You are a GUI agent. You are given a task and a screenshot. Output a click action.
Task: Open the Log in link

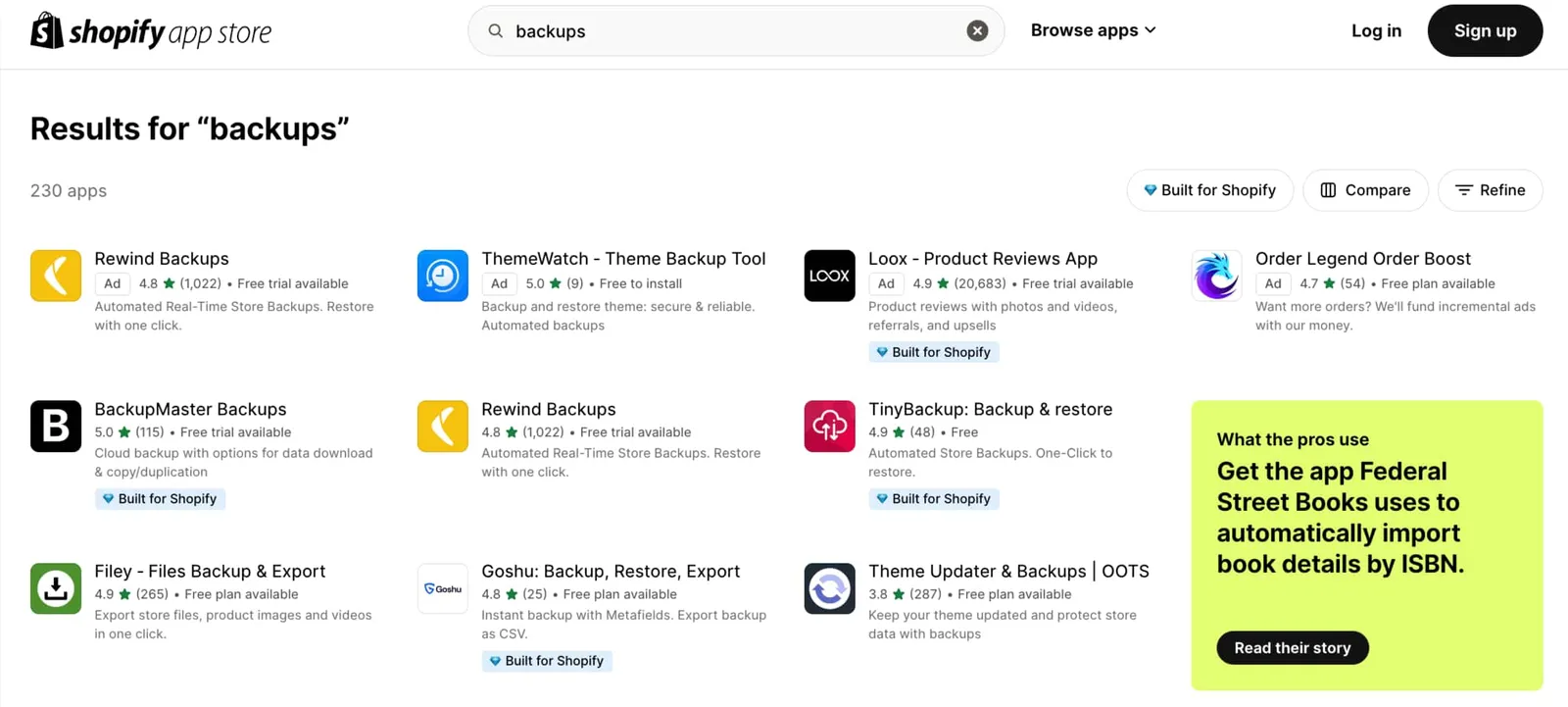[x=1376, y=30]
